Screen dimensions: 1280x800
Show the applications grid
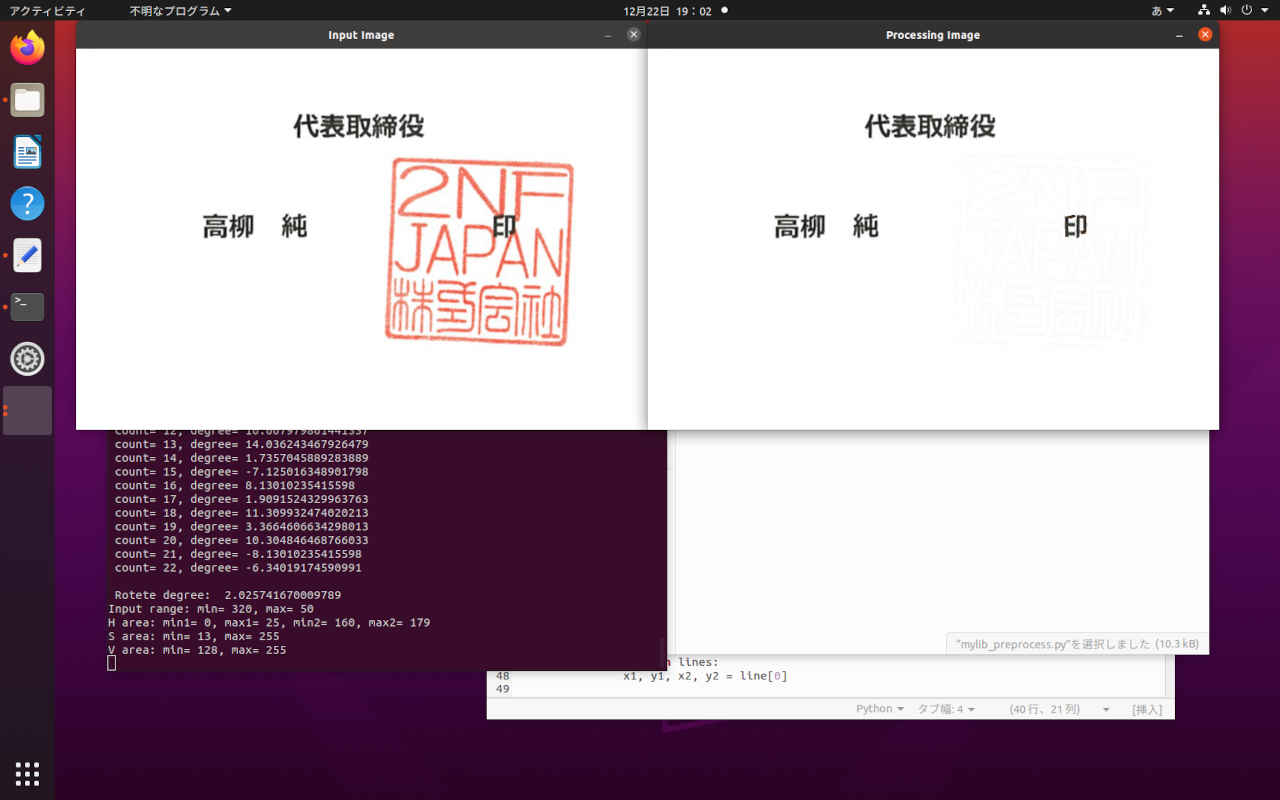(x=27, y=773)
